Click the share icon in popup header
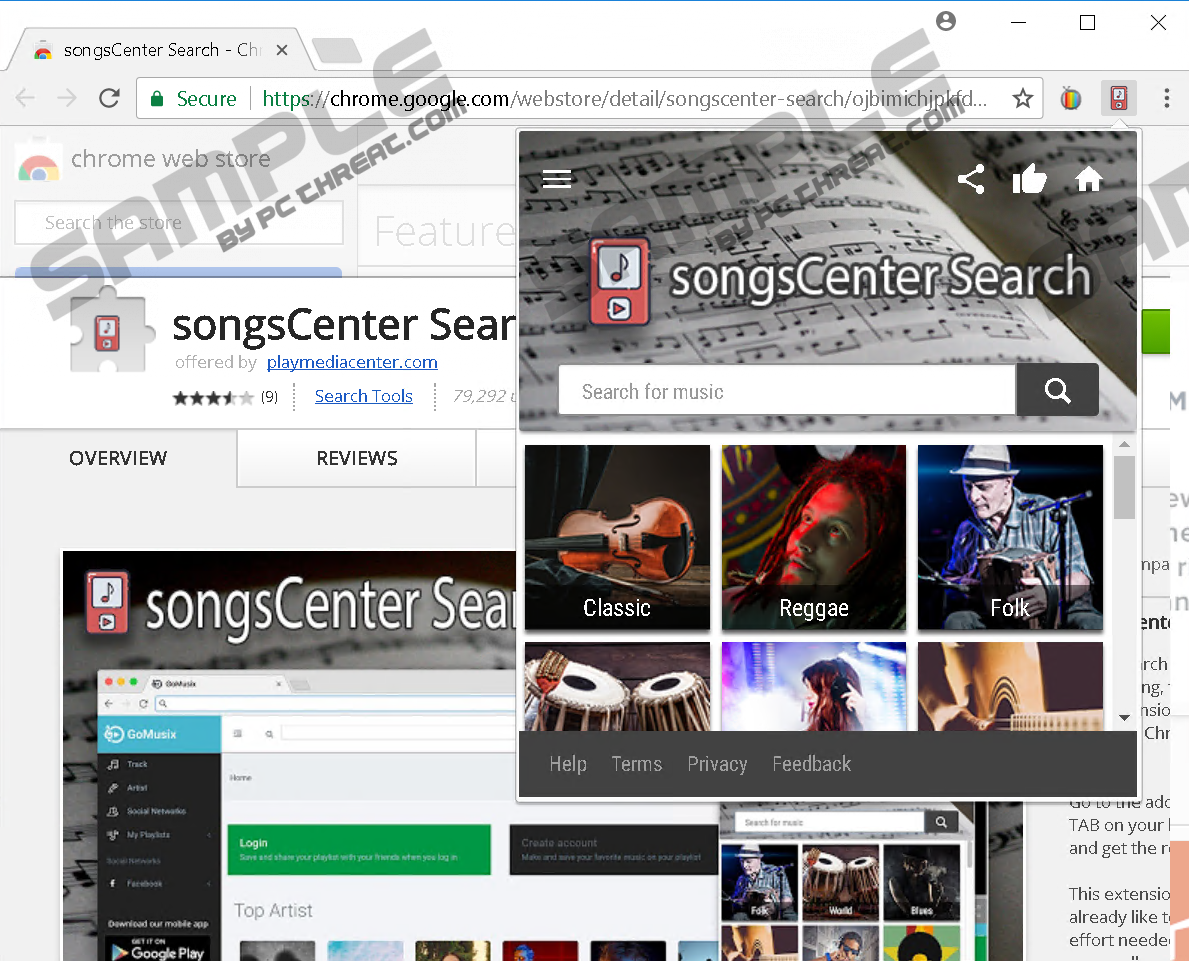 click(x=971, y=179)
